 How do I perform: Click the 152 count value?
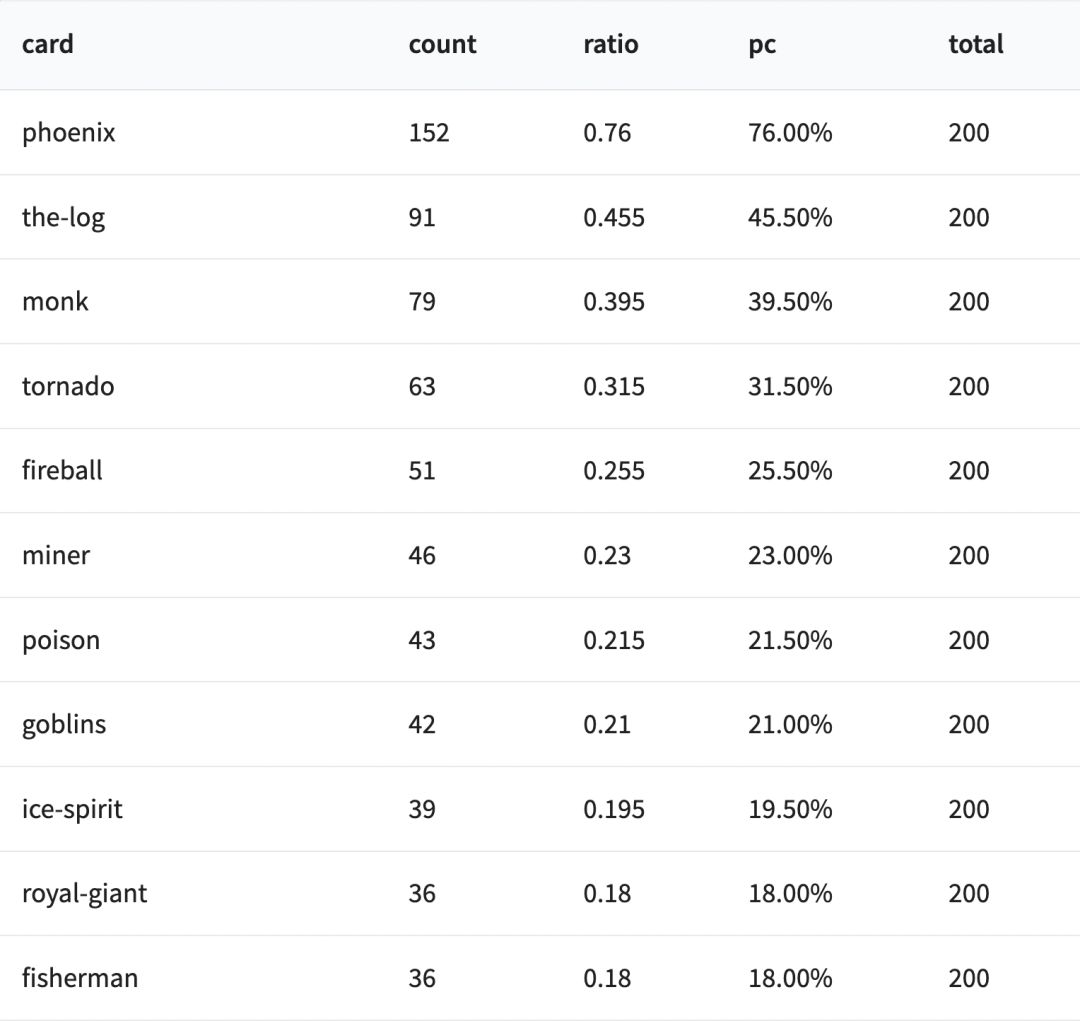click(x=428, y=133)
